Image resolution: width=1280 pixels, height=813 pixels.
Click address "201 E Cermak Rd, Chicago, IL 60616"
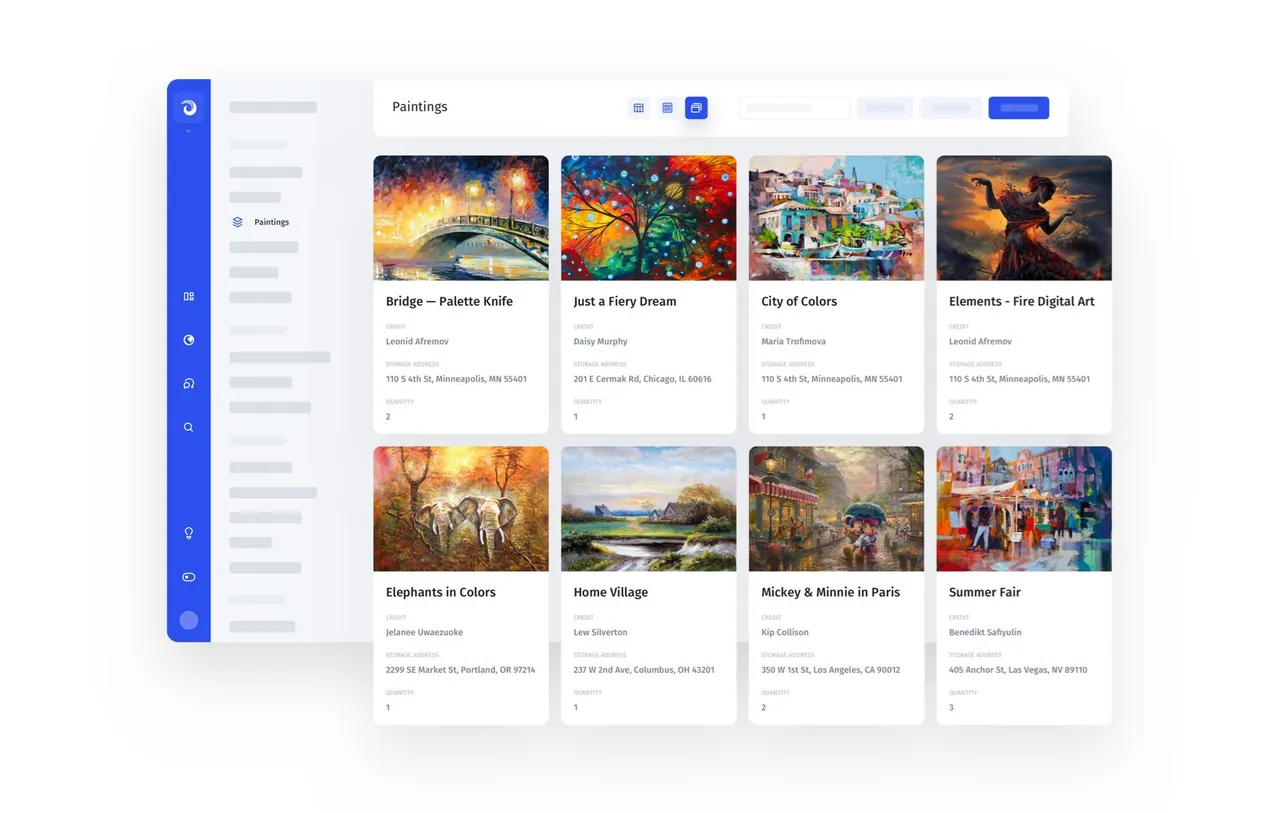pyautogui.click(x=642, y=379)
